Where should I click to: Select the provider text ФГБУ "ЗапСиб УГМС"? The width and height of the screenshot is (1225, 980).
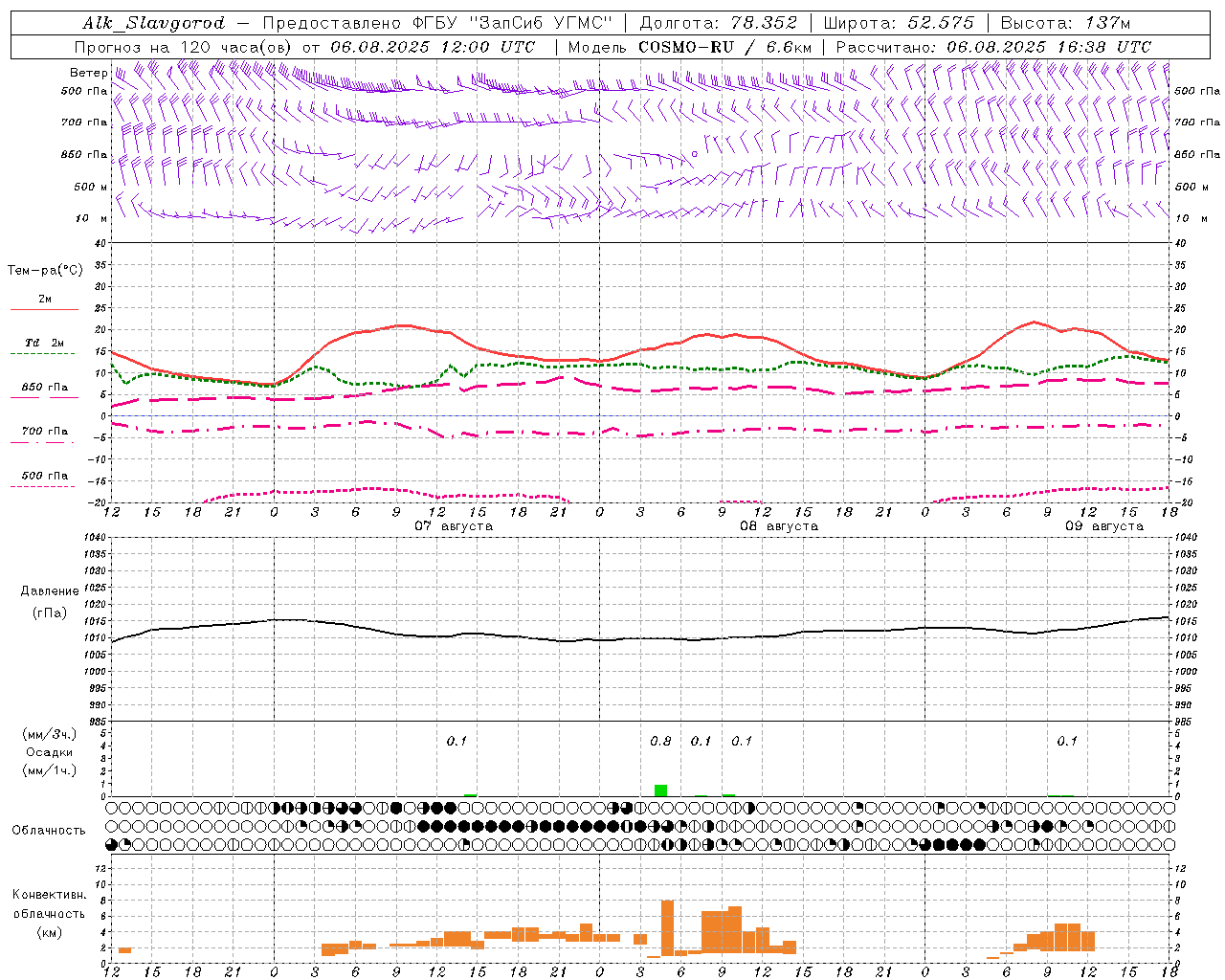(514, 23)
